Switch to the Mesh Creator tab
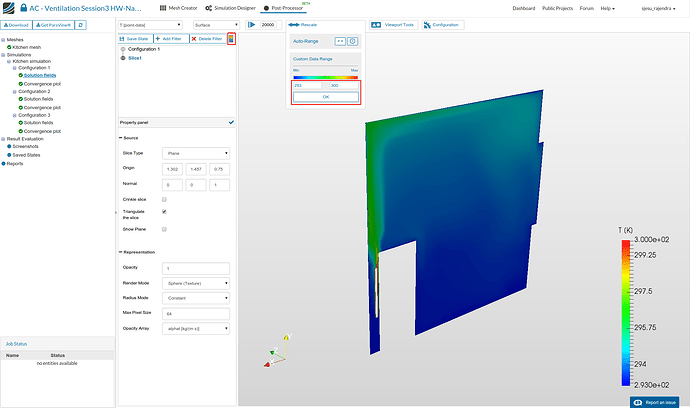This screenshot has height=408, width=690. click(x=178, y=8)
